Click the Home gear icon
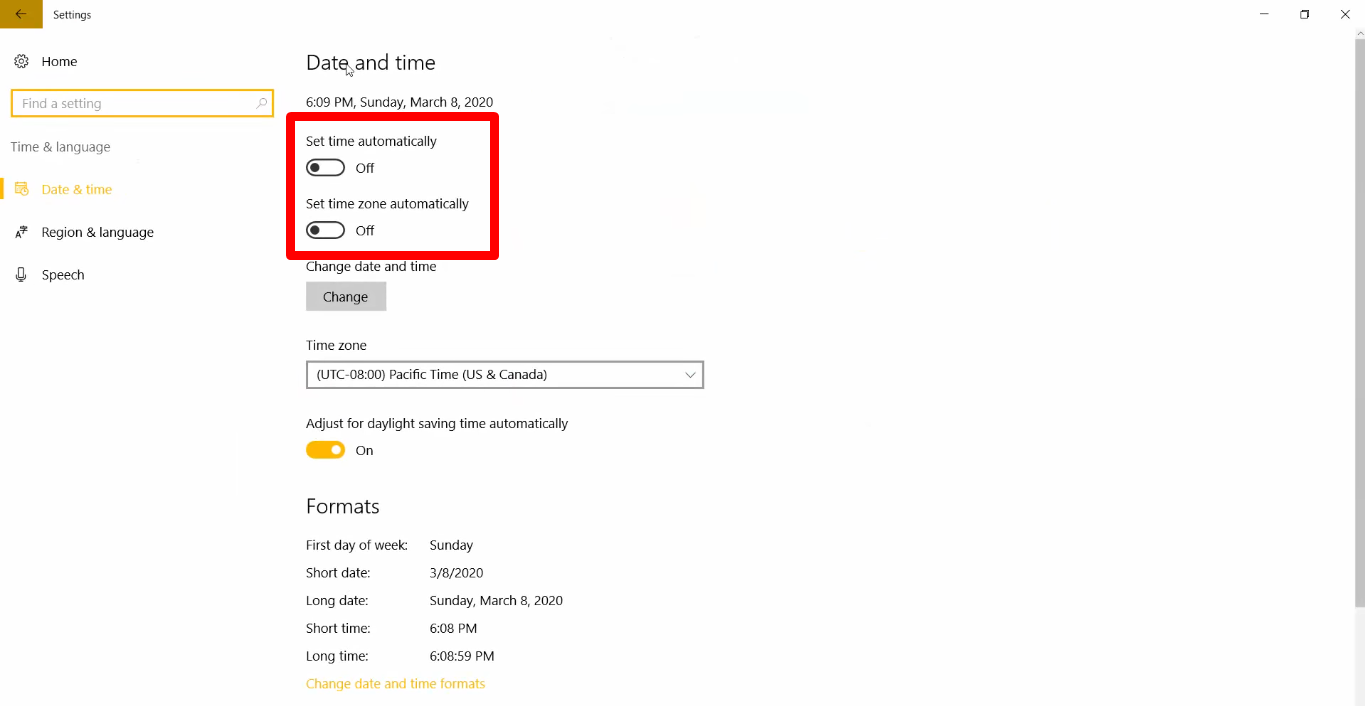Viewport: 1365px width, 706px height. point(21,61)
